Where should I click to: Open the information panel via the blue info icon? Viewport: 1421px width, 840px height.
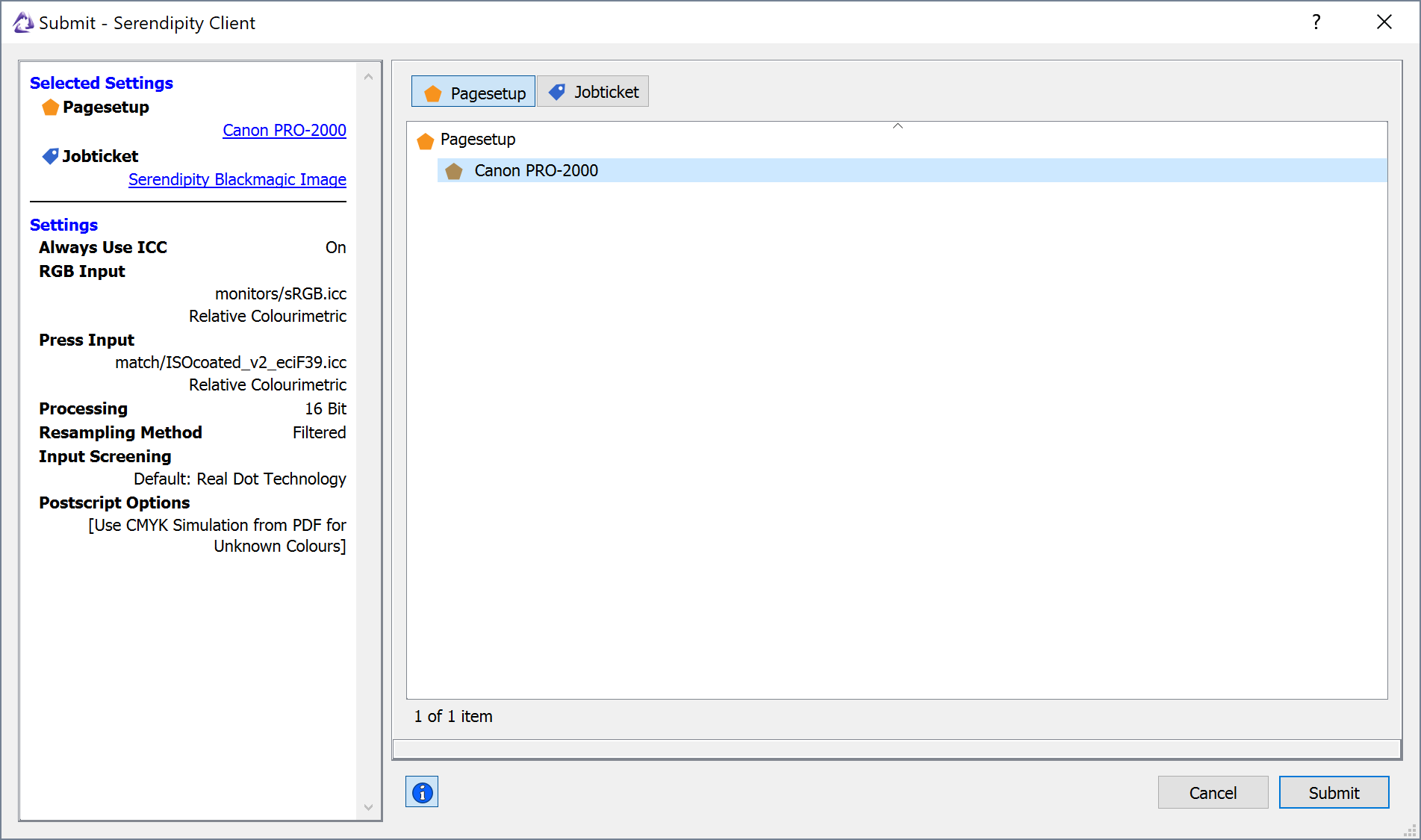tap(421, 791)
